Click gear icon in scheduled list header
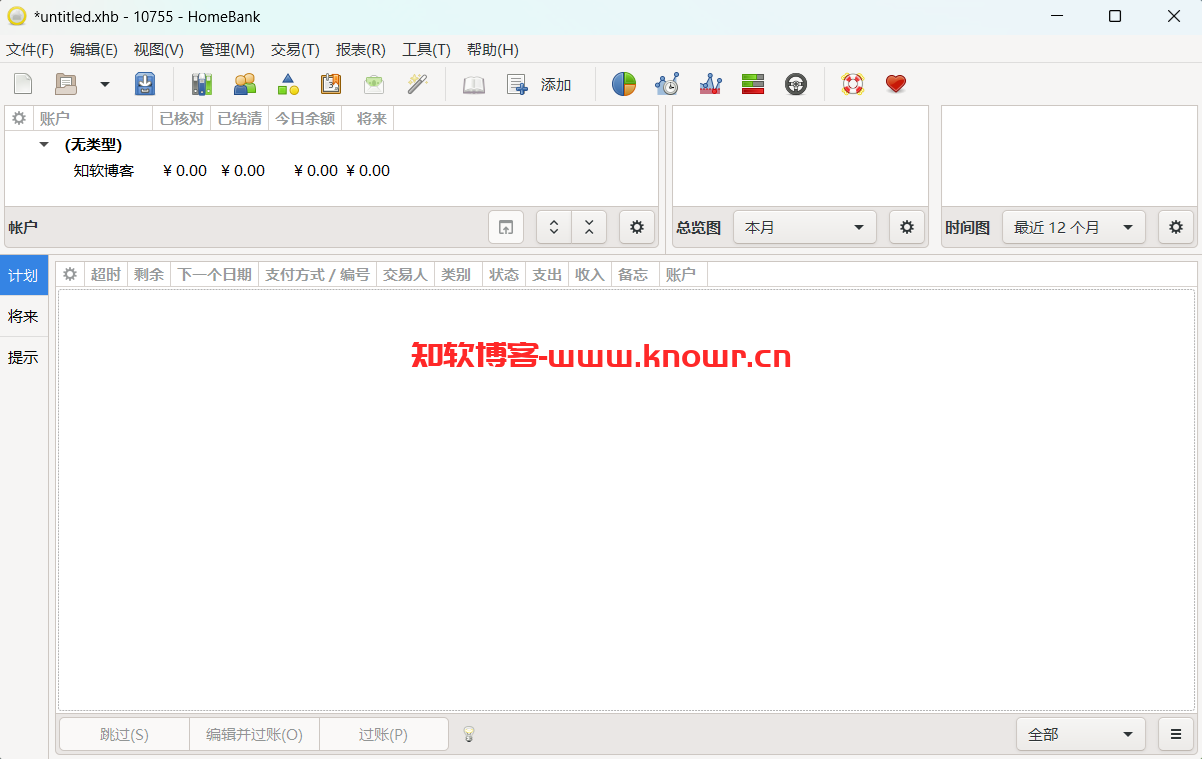The width and height of the screenshot is (1202, 759). click(x=70, y=274)
